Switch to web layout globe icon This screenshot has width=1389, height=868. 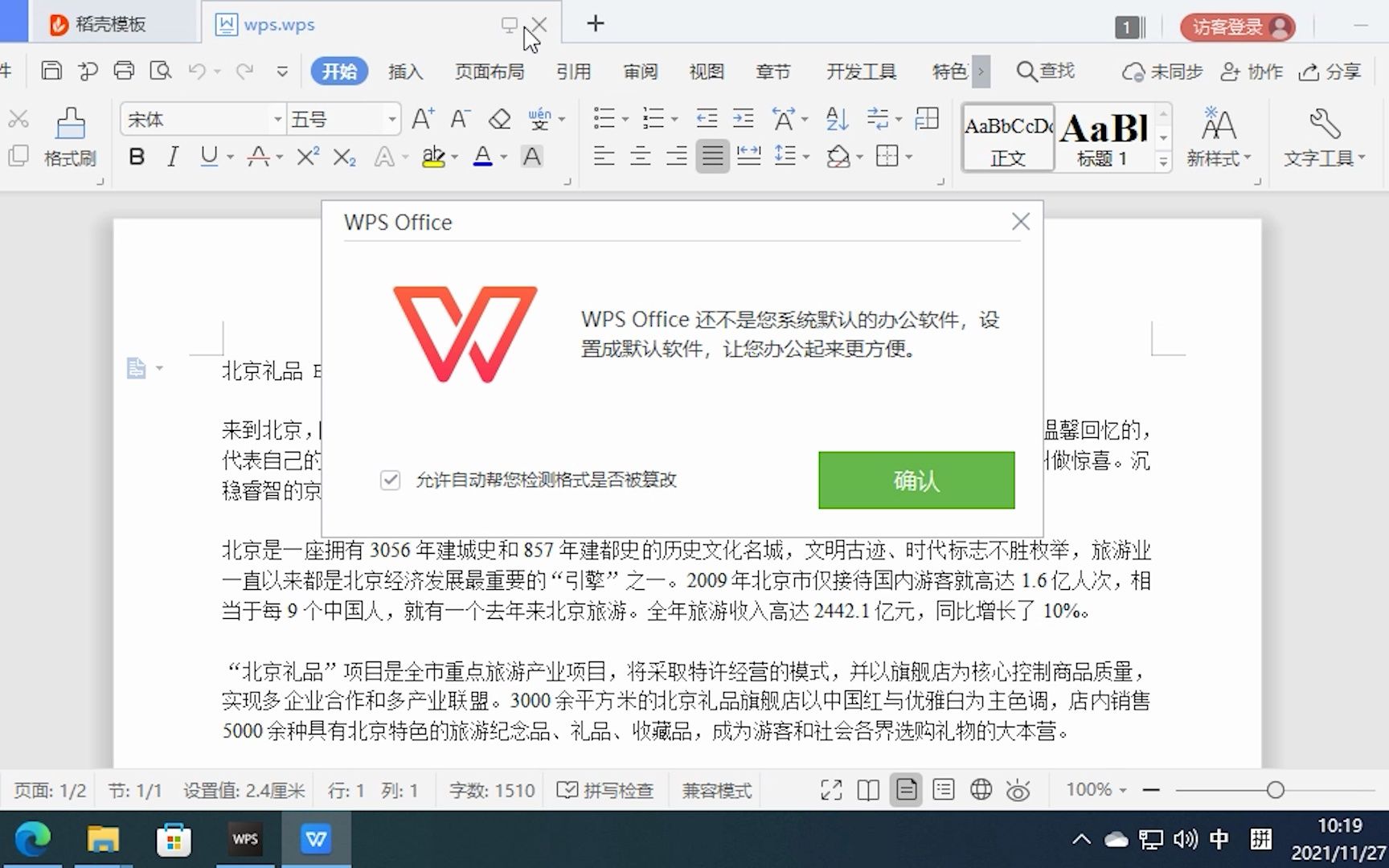(981, 790)
